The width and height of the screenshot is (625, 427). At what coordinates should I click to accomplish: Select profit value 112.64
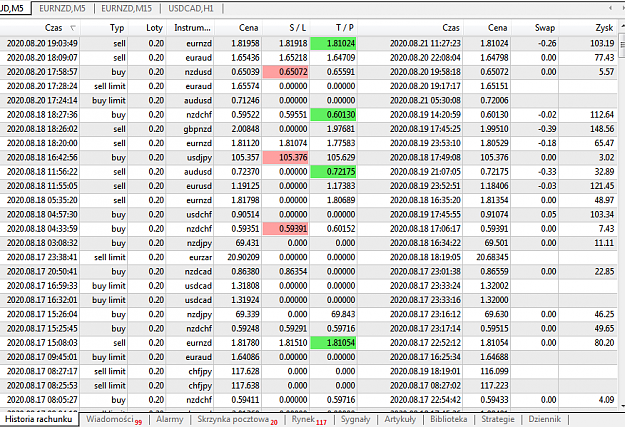click(602, 115)
